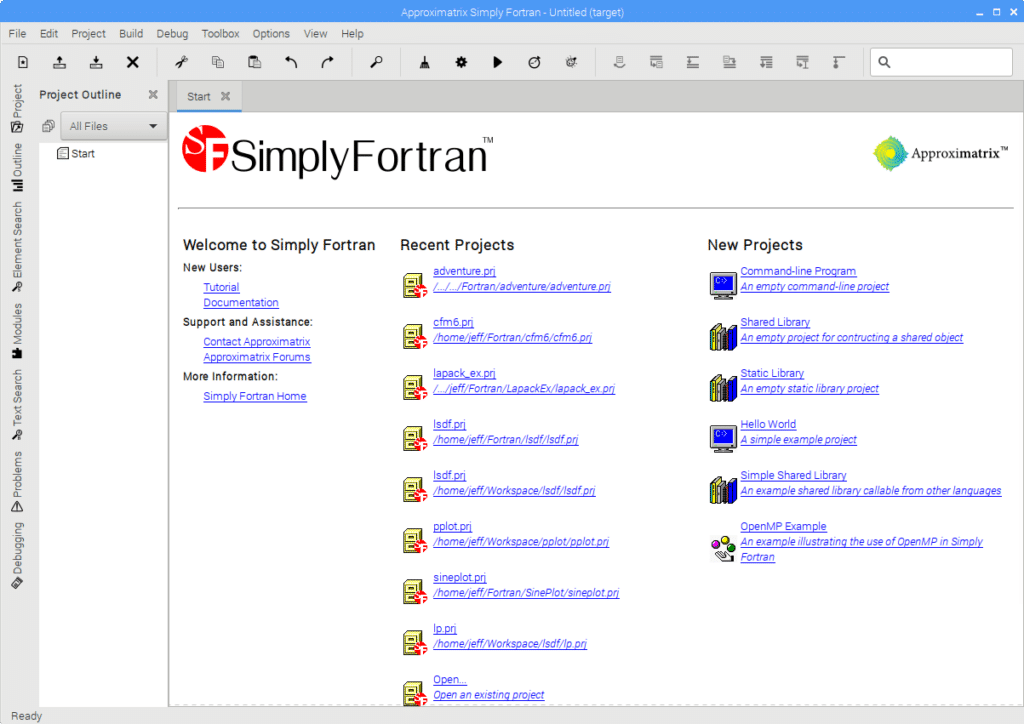This screenshot has width=1024, height=724.
Task: Open the sineplot.prj recent project
Action: (460, 577)
